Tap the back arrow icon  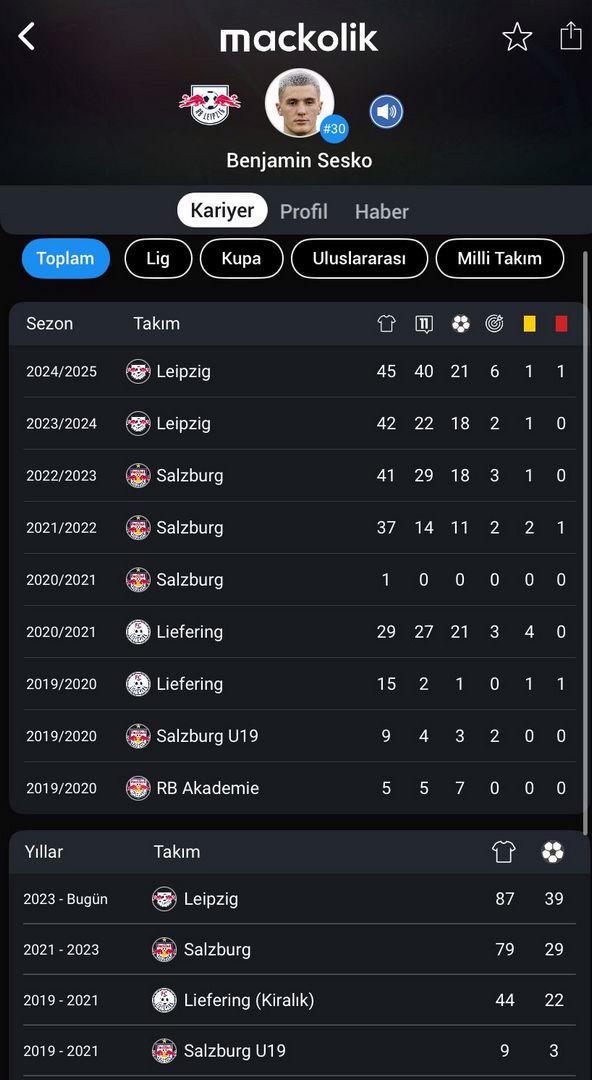tap(26, 36)
